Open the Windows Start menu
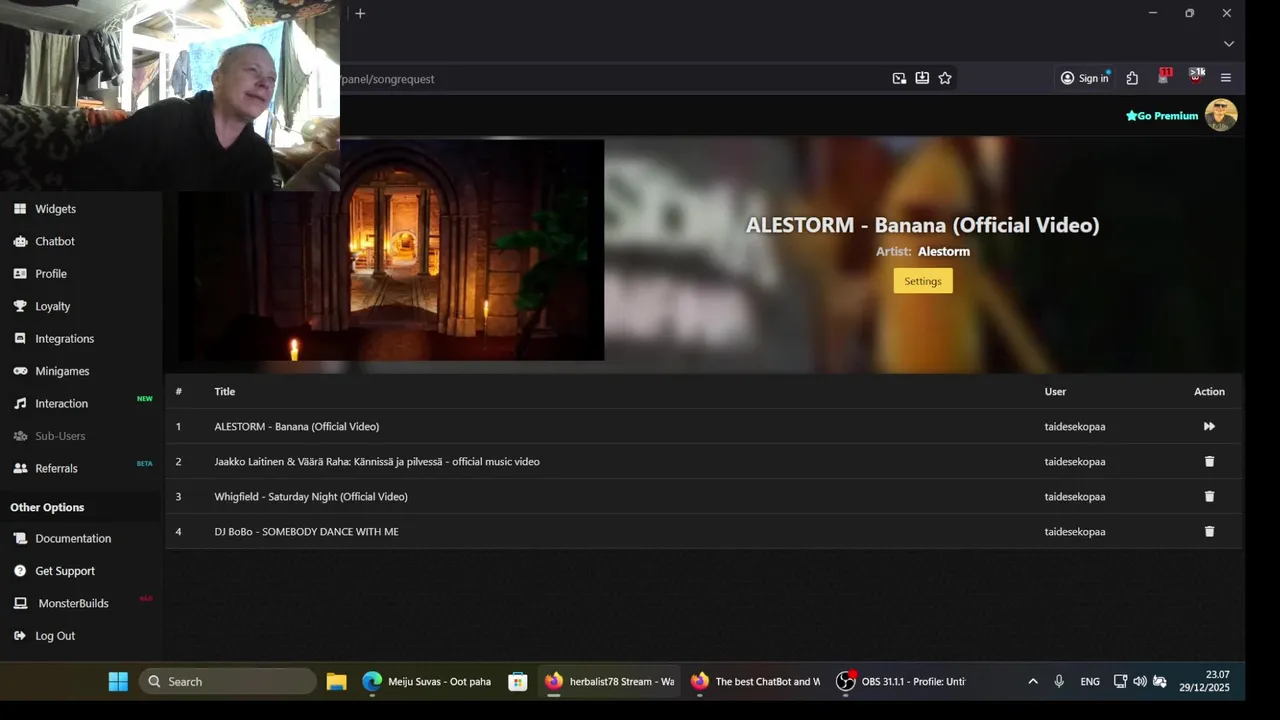1280x720 pixels. tap(118, 681)
